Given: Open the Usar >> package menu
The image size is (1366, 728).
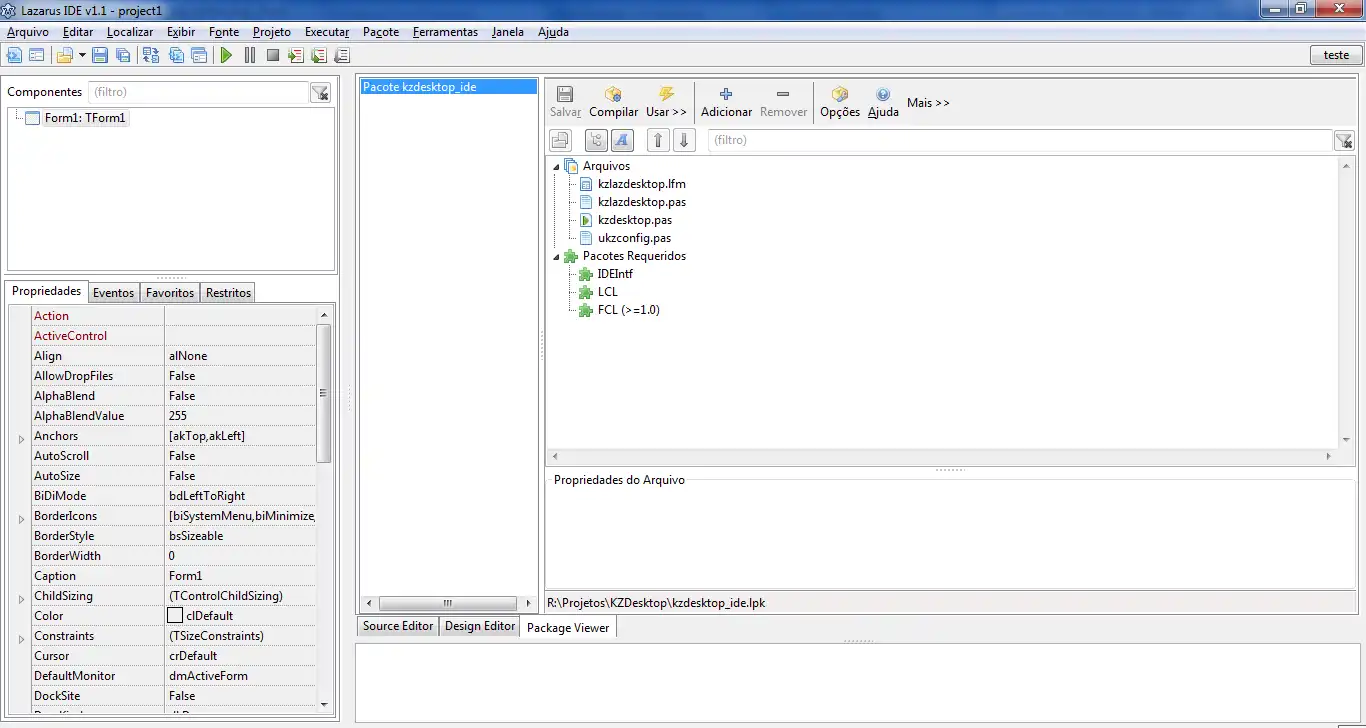Looking at the screenshot, I should (x=666, y=102).
